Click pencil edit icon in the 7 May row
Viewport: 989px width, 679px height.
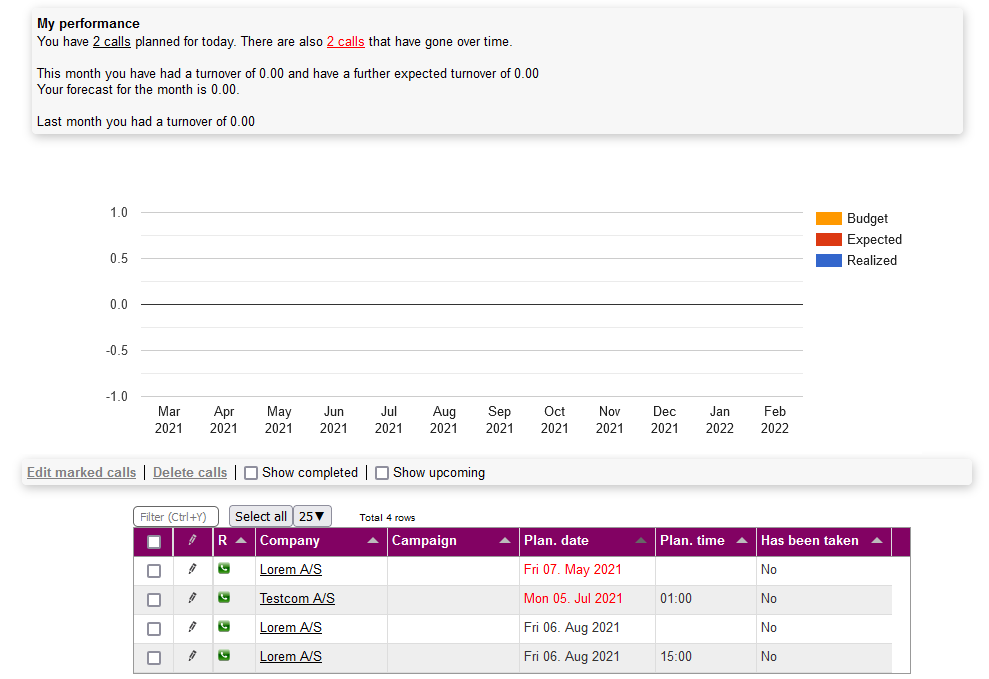click(193, 569)
